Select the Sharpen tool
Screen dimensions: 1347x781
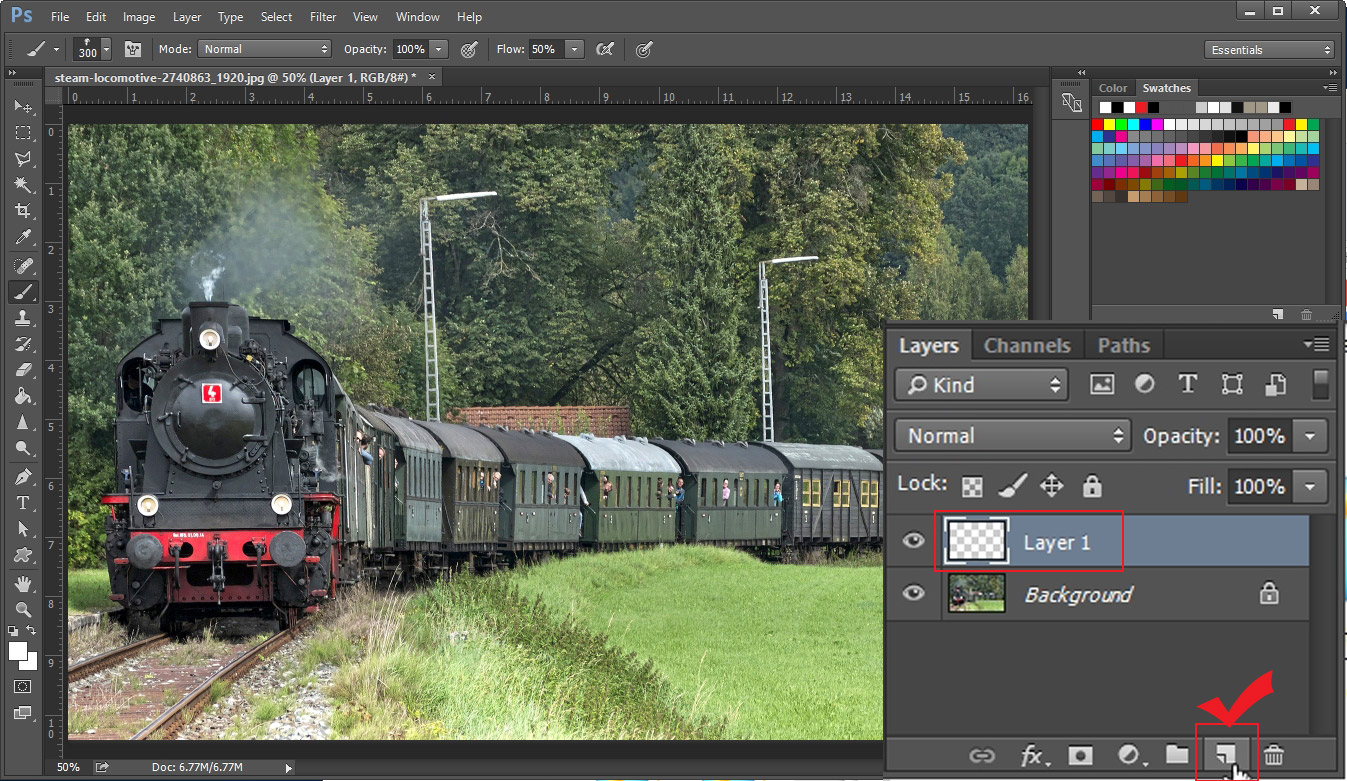[x=23, y=422]
